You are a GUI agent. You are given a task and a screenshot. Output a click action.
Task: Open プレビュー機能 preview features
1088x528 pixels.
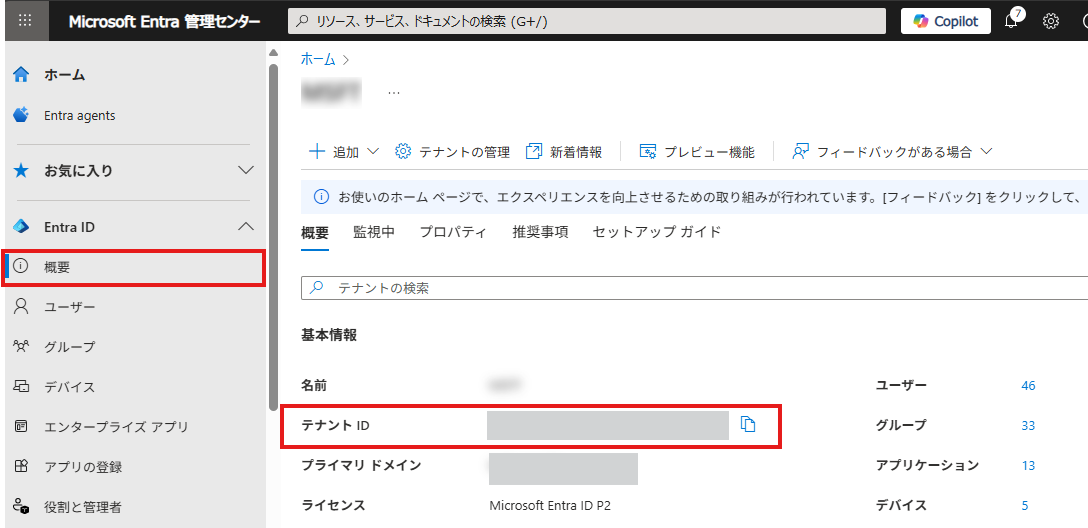[x=697, y=152]
